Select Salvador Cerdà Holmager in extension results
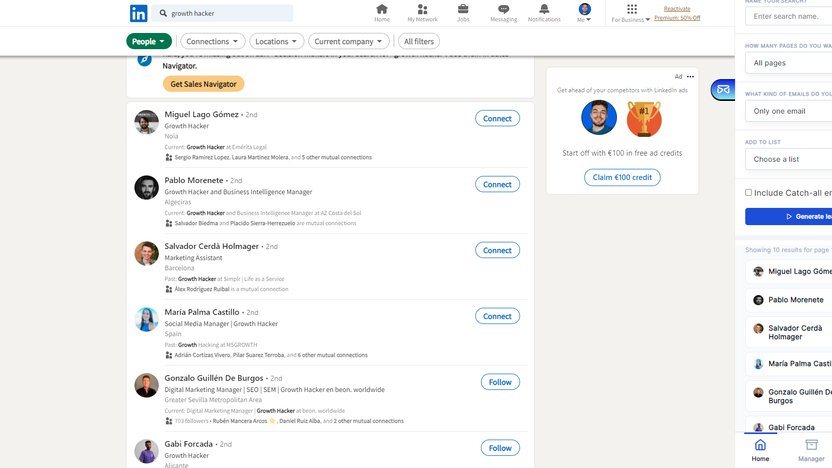Screen dimensions: 832x468 tap(789, 332)
